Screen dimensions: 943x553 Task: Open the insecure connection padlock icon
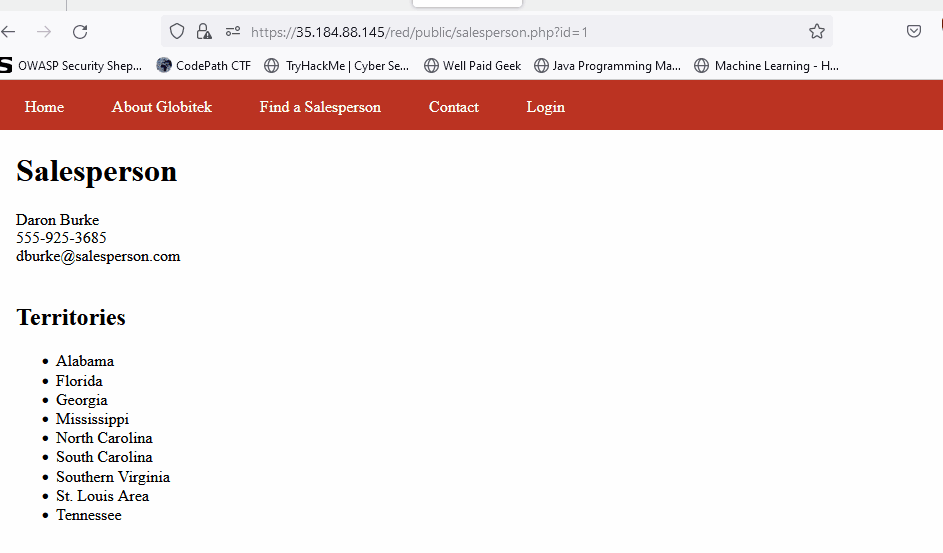(x=204, y=31)
